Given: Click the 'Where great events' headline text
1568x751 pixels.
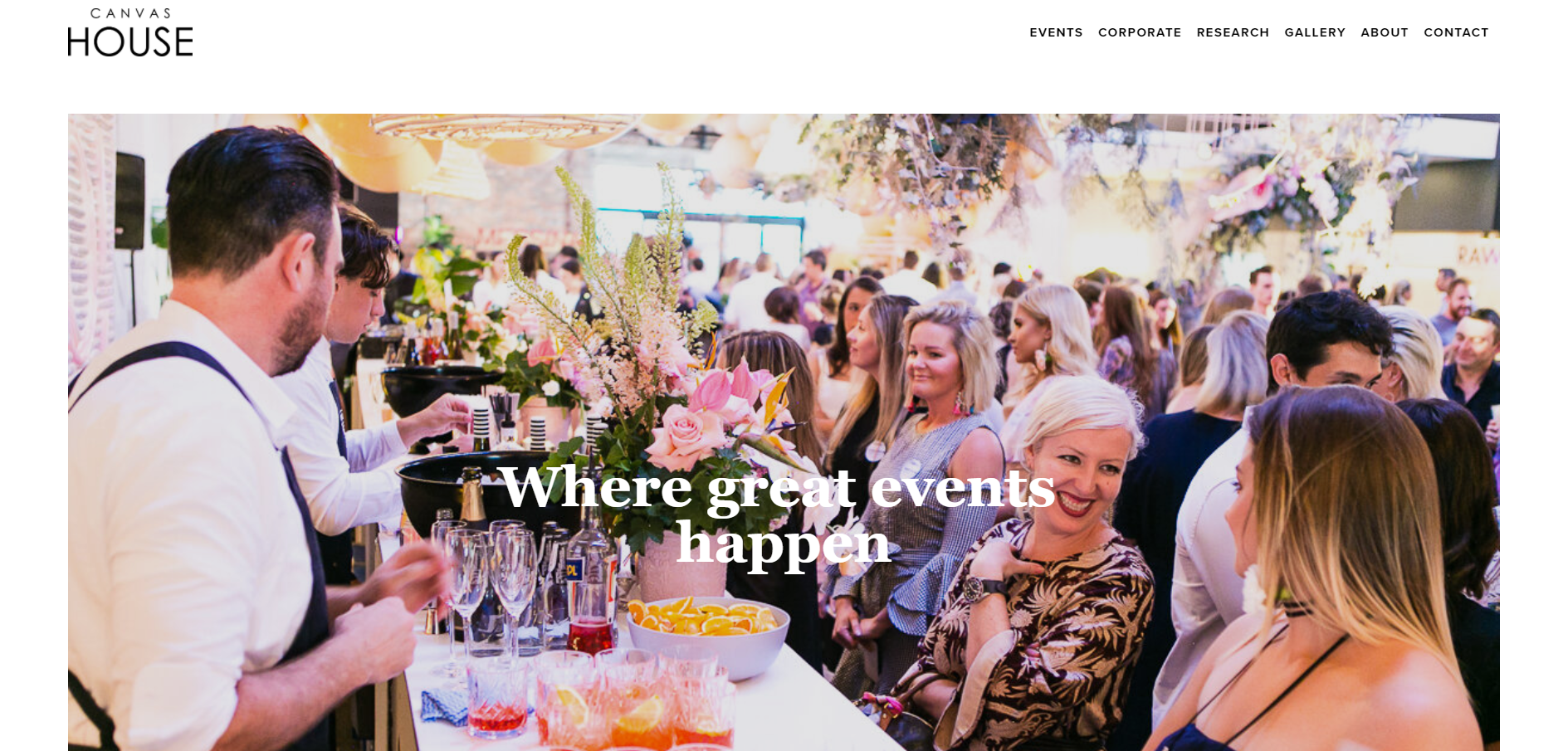Looking at the screenshot, I should (777, 487).
